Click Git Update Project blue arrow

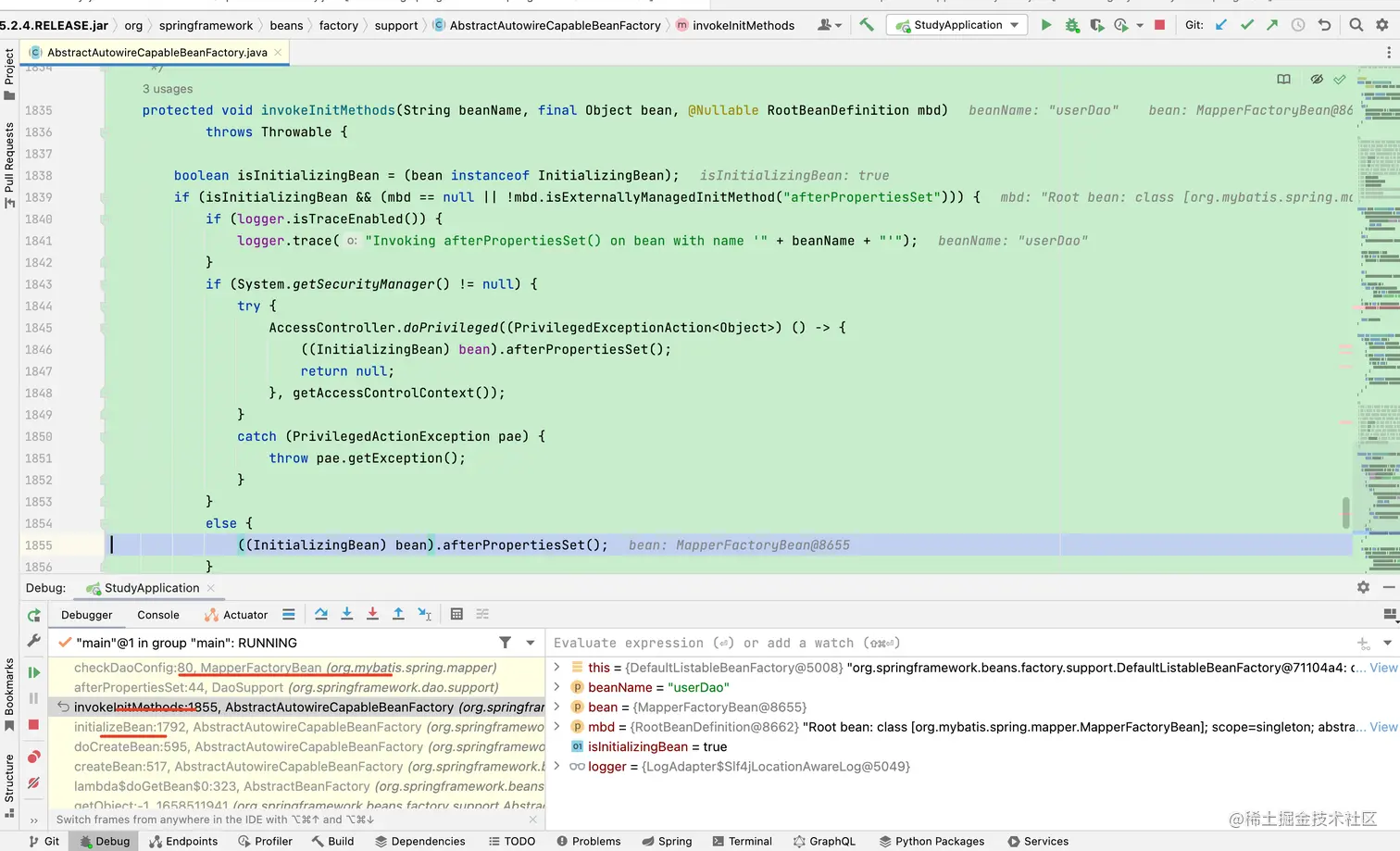1221,25
